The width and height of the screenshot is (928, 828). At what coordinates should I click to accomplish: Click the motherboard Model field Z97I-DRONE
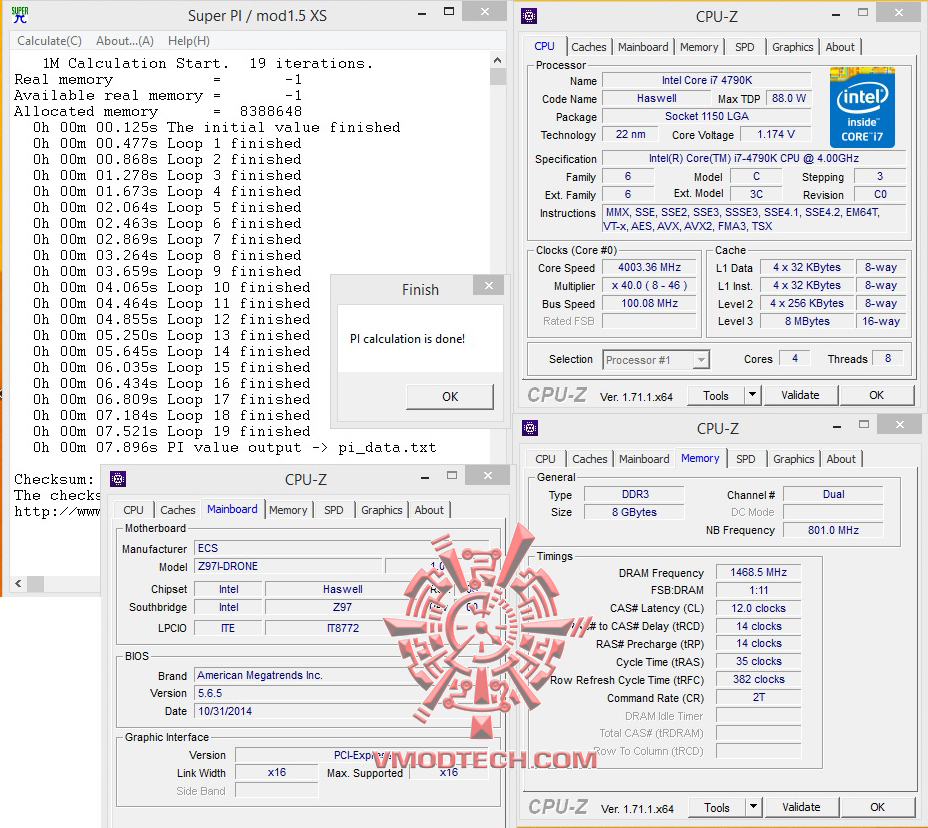pos(288,566)
